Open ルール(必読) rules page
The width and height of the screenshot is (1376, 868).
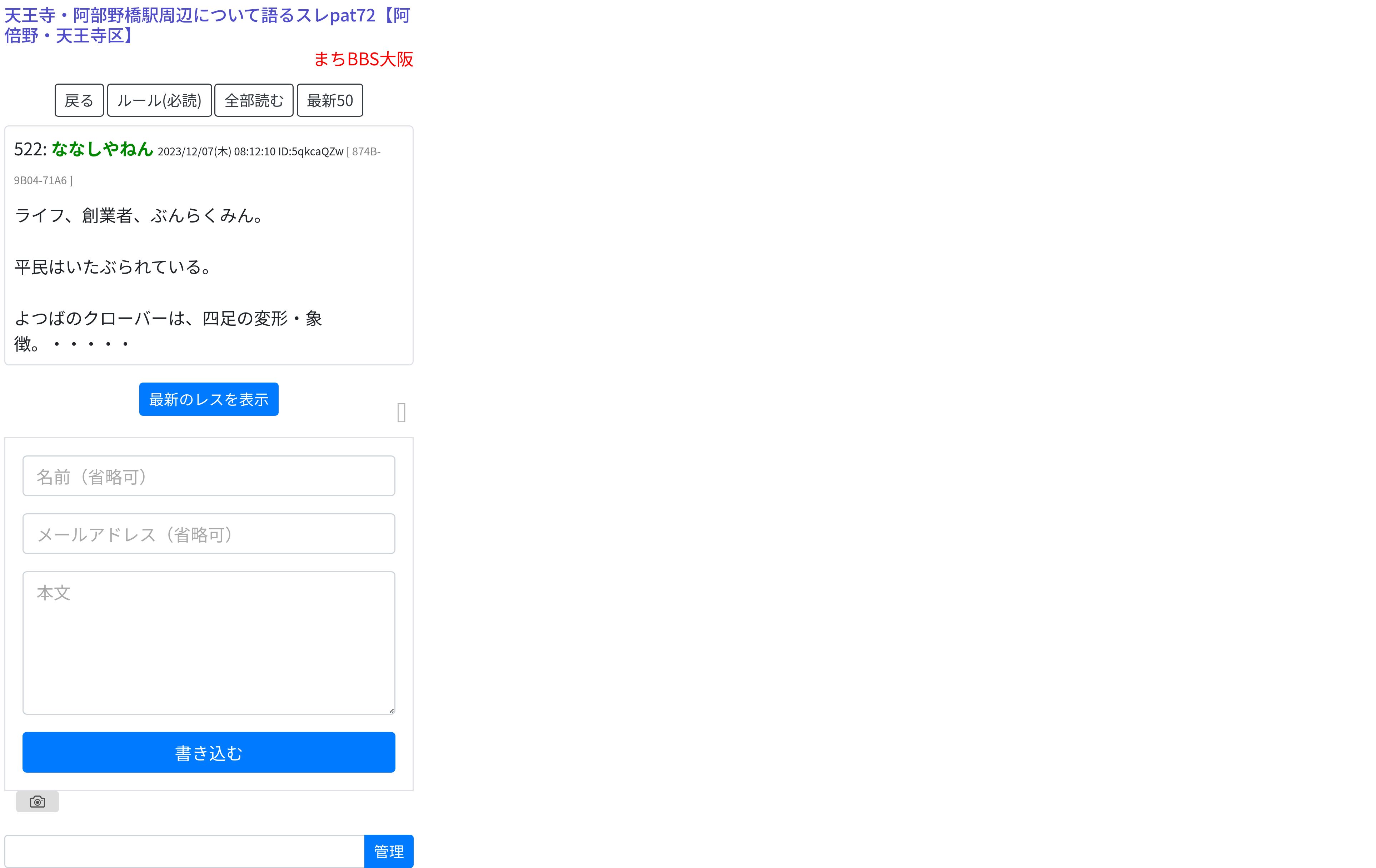159,101
